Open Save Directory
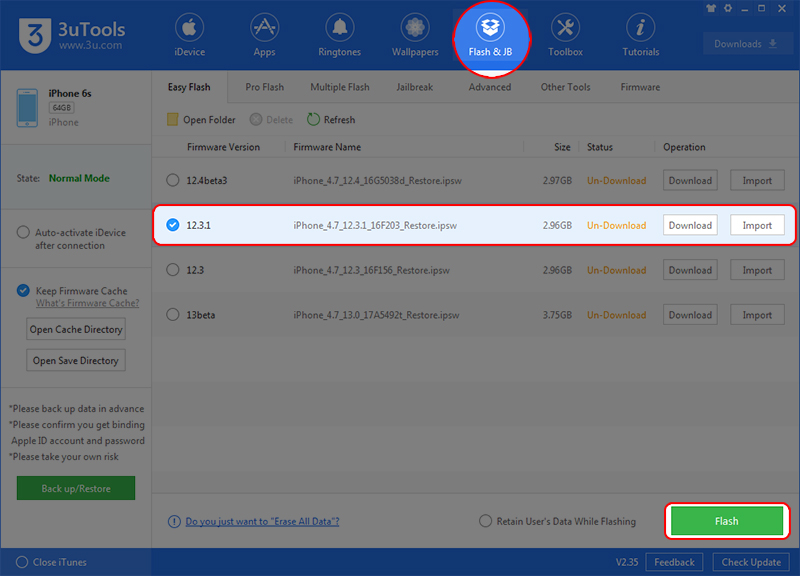Viewport: 800px width, 576px height. [x=76, y=361]
